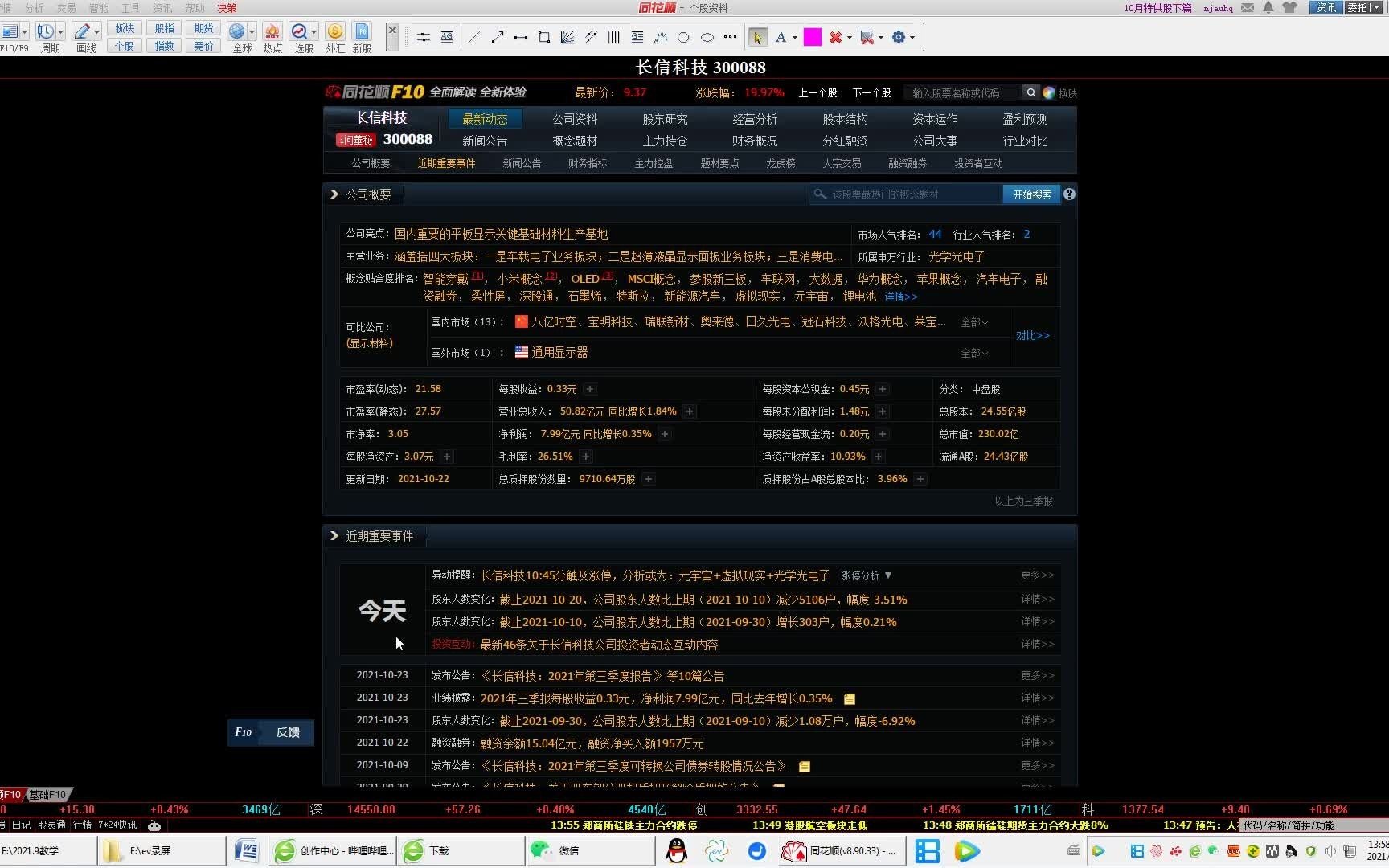Click the search magnifier icon beside stock code box
This screenshot has height=868, width=1389.
[1031, 92]
